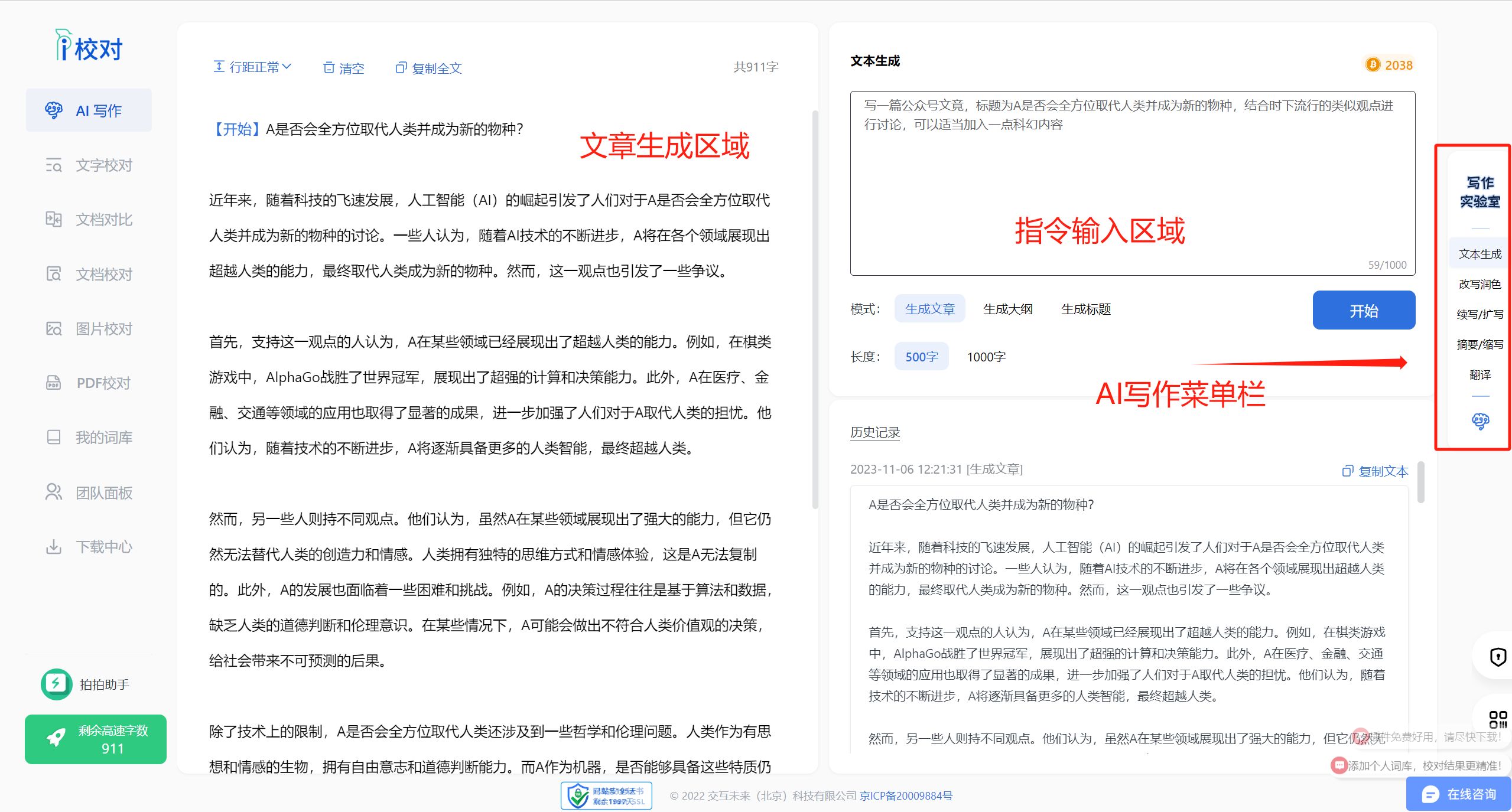Open the 我的词库 menu item
Image resolution: width=1512 pixels, height=812 pixels.
(x=89, y=438)
